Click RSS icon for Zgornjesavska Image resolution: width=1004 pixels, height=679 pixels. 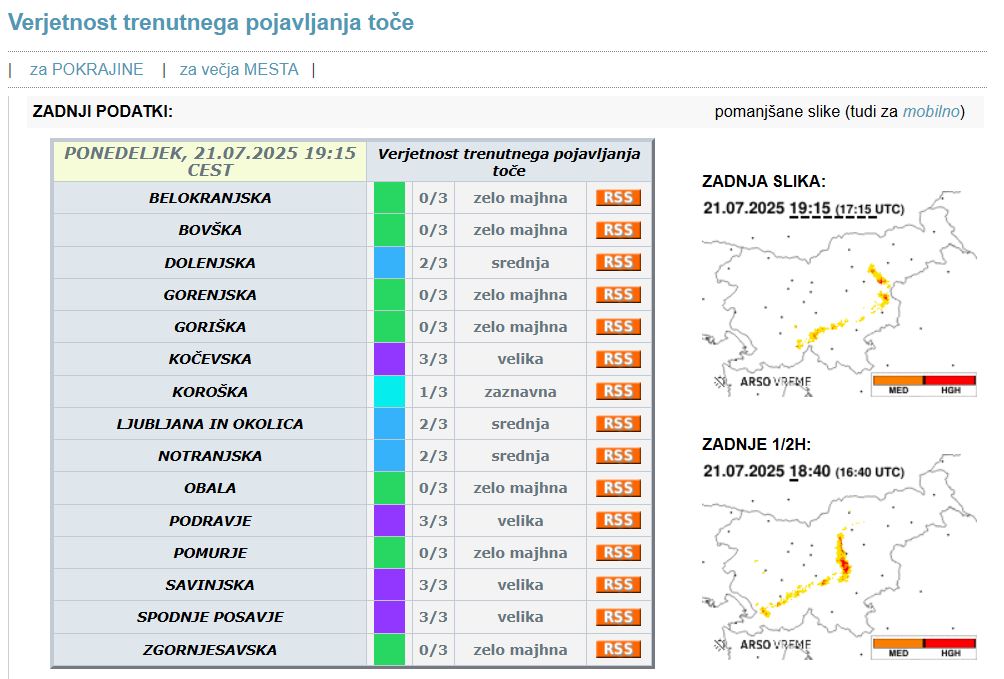click(x=618, y=649)
